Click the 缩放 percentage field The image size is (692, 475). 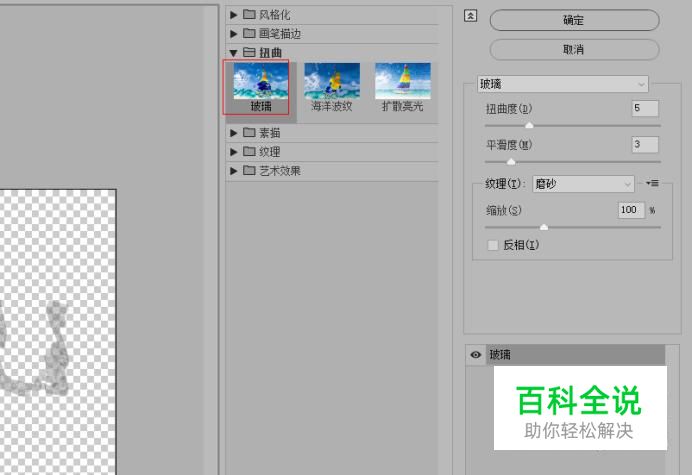click(631, 210)
